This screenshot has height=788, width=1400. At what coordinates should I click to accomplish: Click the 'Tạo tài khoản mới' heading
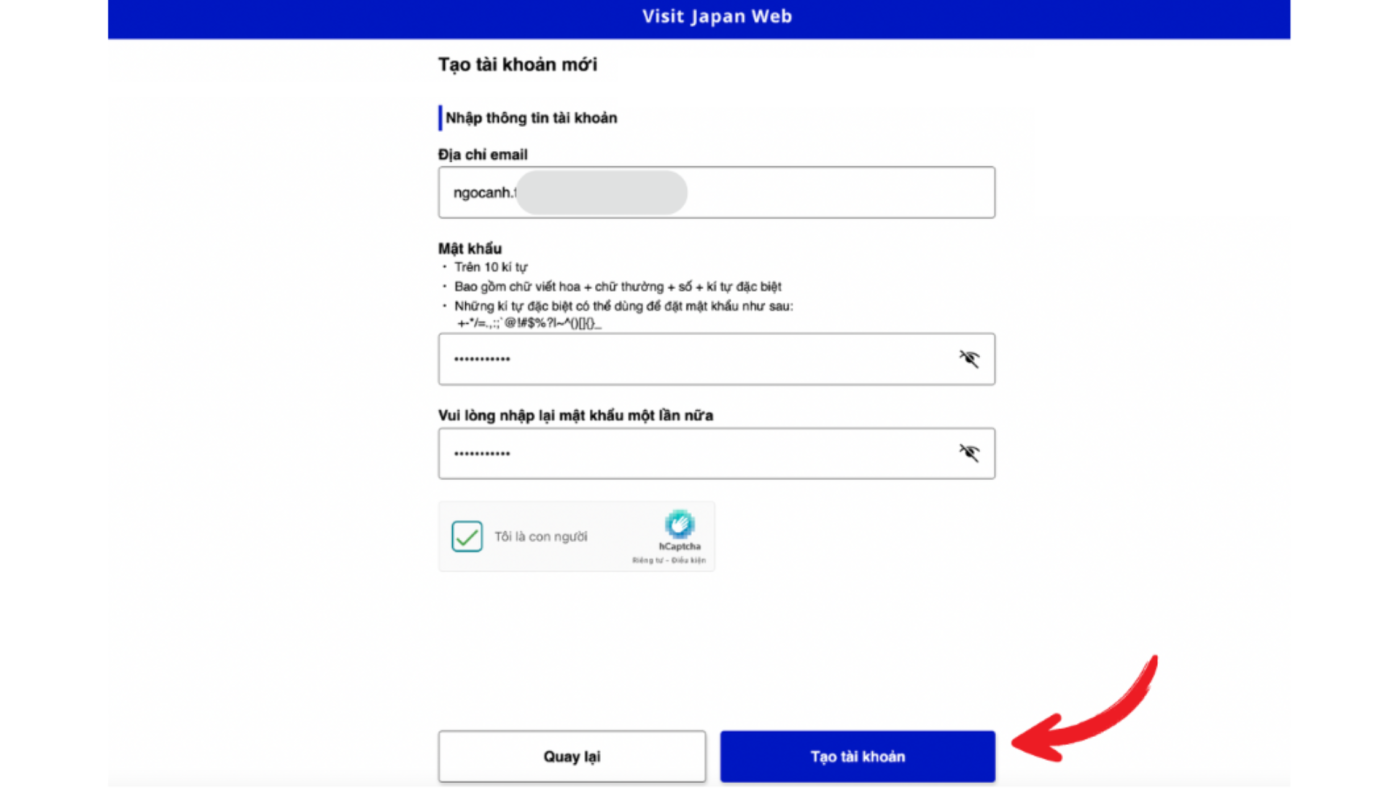click(x=518, y=65)
